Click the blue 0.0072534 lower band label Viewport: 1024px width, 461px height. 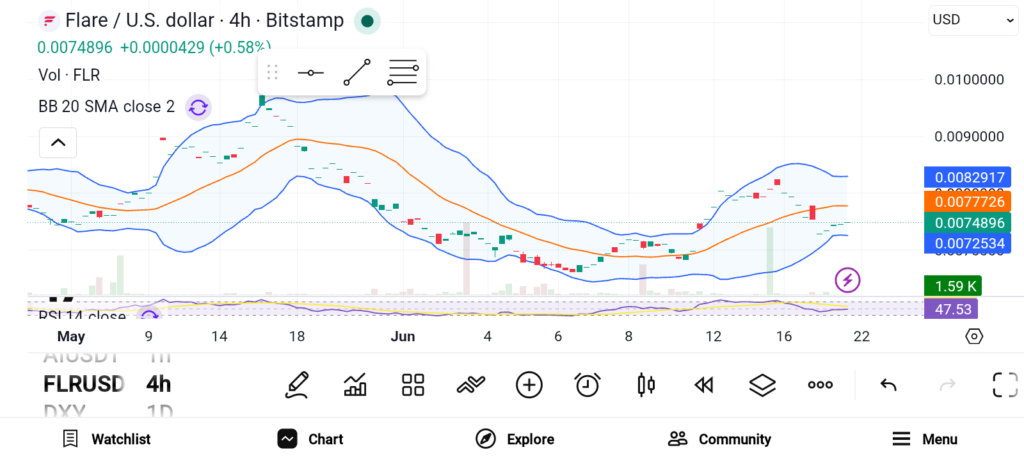click(968, 244)
